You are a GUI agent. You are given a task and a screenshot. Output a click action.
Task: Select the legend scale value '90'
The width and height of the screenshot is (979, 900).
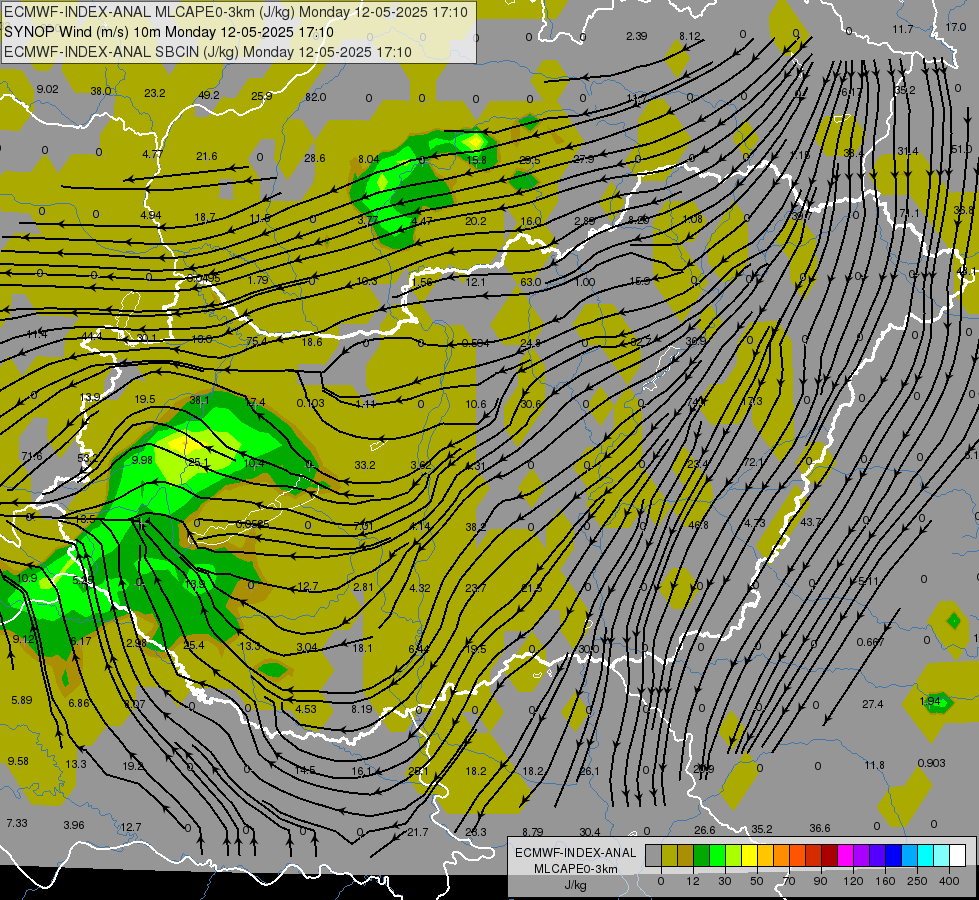coord(820,881)
